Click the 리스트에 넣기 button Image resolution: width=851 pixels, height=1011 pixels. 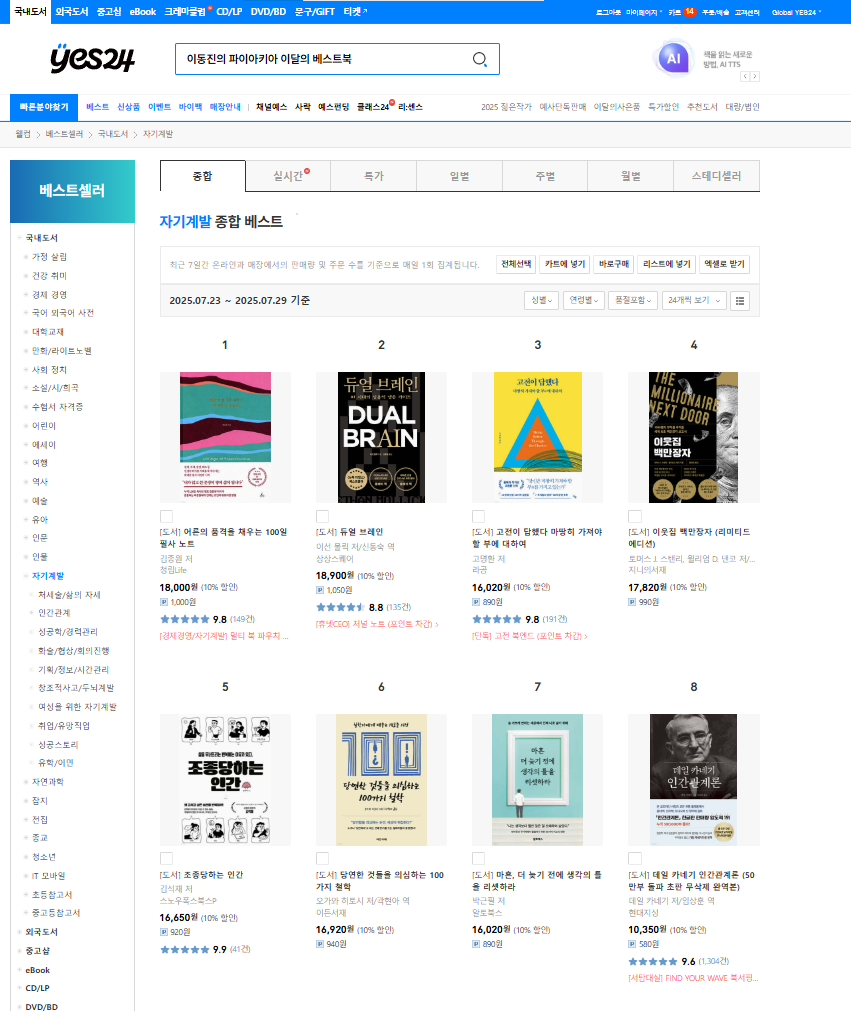(667, 264)
